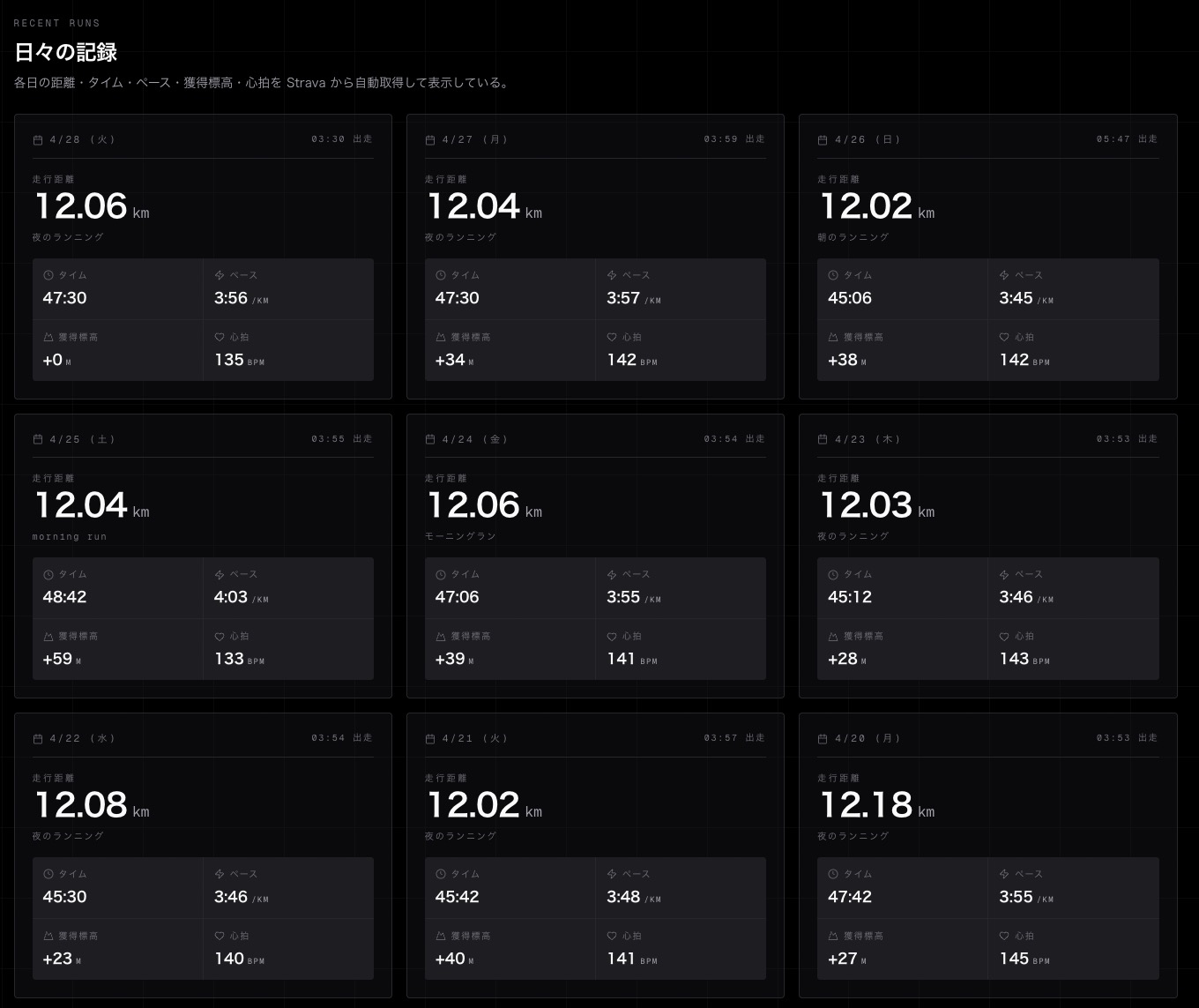Click the calendar icon beside 4/20 (月)
Image resolution: width=1199 pixels, height=1008 pixels.
tap(823, 739)
